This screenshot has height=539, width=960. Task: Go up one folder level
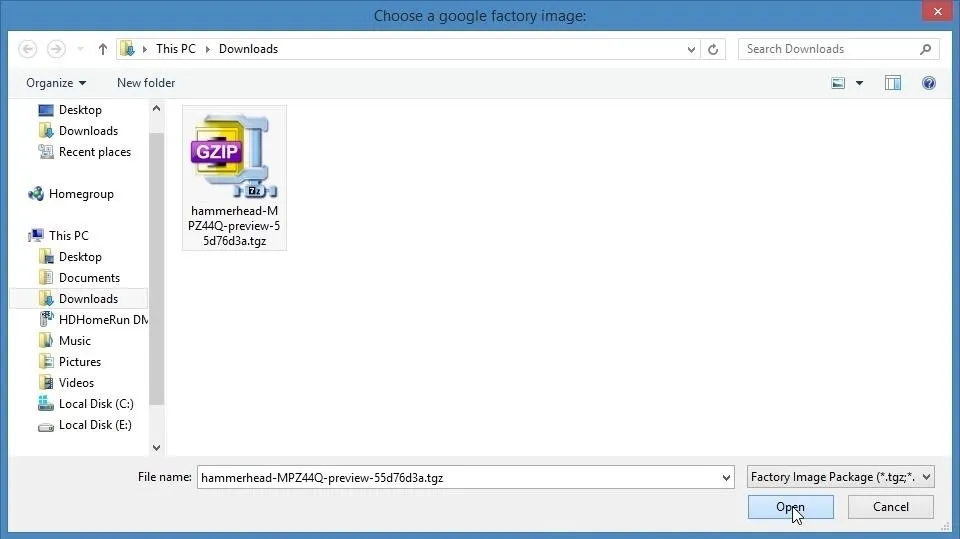point(102,49)
